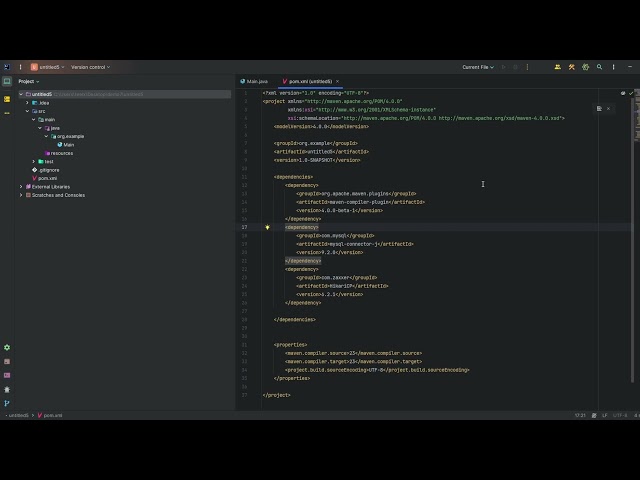Image resolution: width=640 pixels, height=480 pixels.
Task: Click the mysql-connector-j artifactId line
Action: click(355, 244)
